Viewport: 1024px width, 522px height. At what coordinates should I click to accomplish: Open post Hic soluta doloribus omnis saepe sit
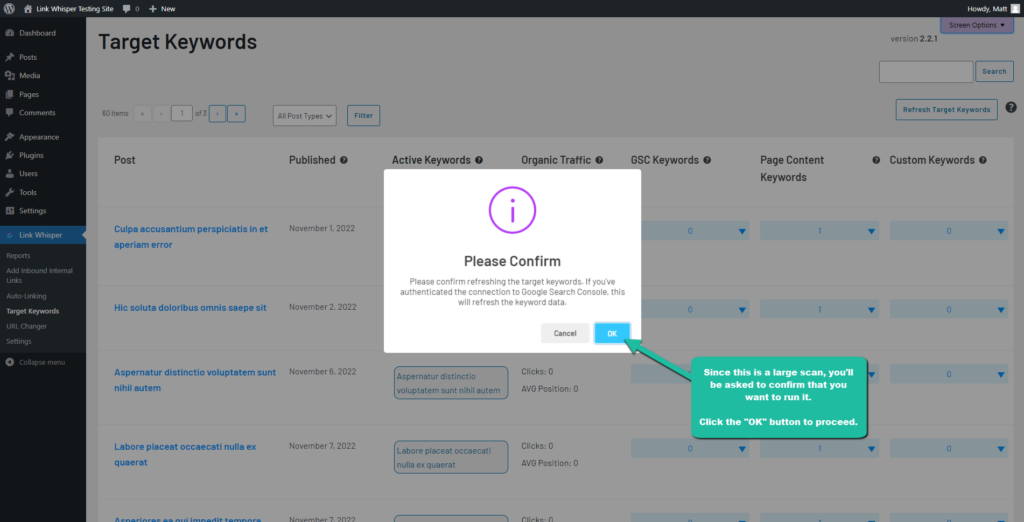point(190,308)
